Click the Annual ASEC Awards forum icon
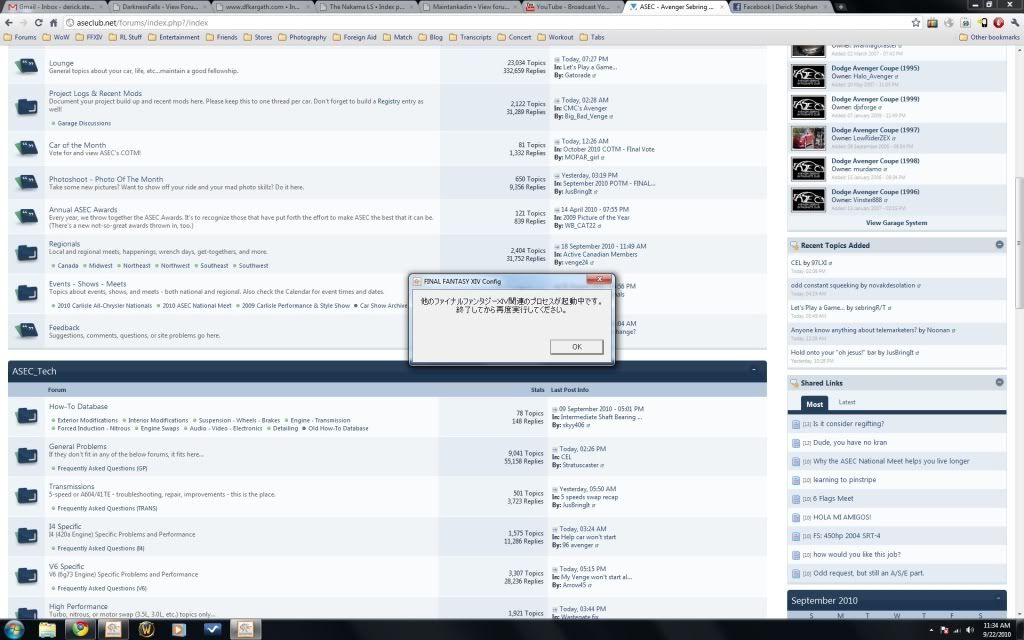The width and height of the screenshot is (1024, 640). tap(26, 216)
